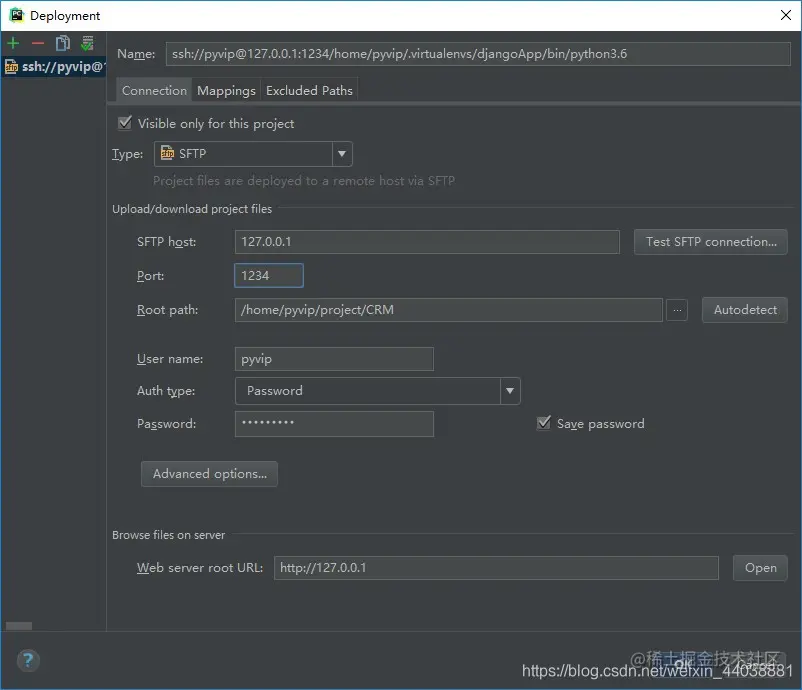Click the Open button for web server URL
The image size is (802, 690).
(x=760, y=568)
